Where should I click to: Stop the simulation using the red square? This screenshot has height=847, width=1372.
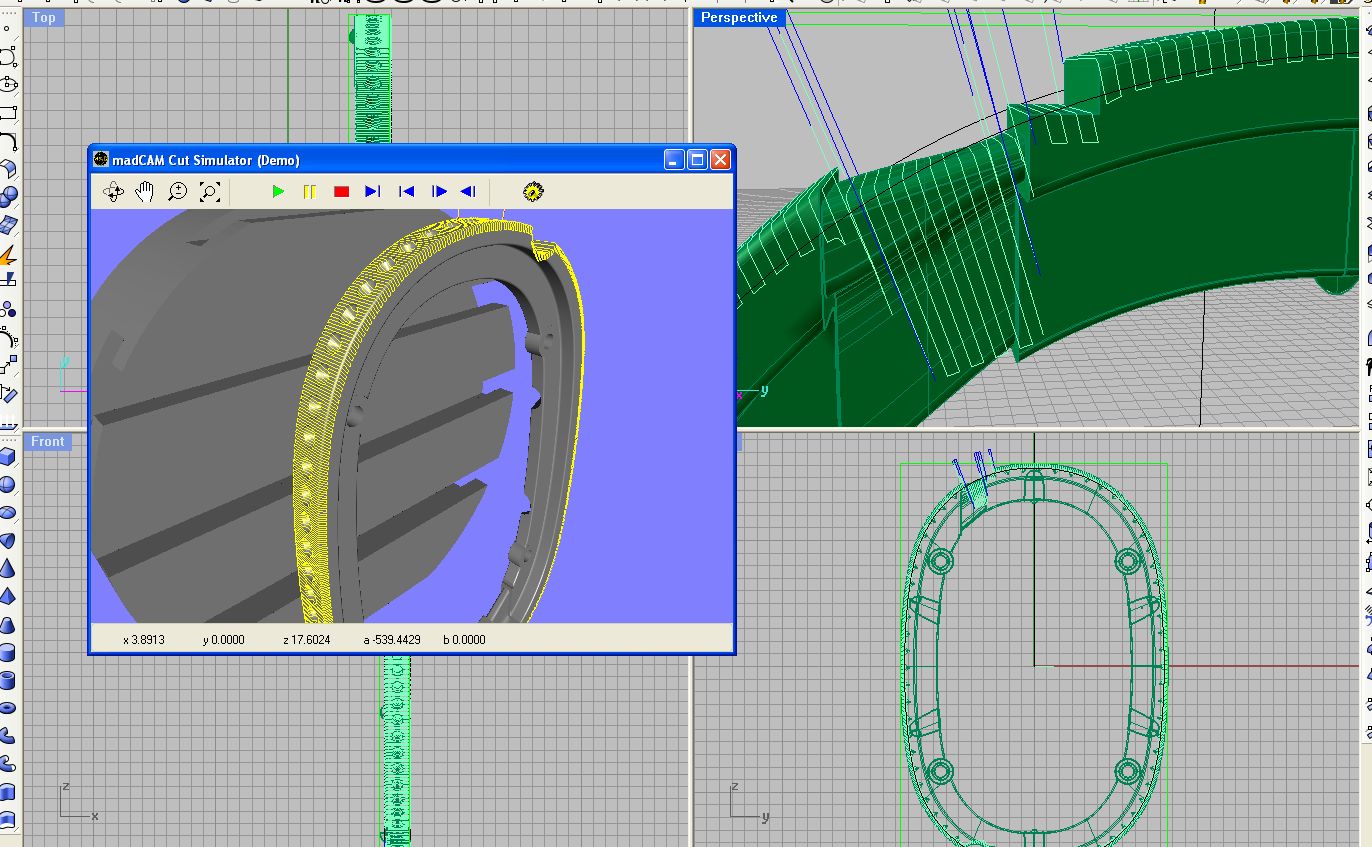[341, 191]
